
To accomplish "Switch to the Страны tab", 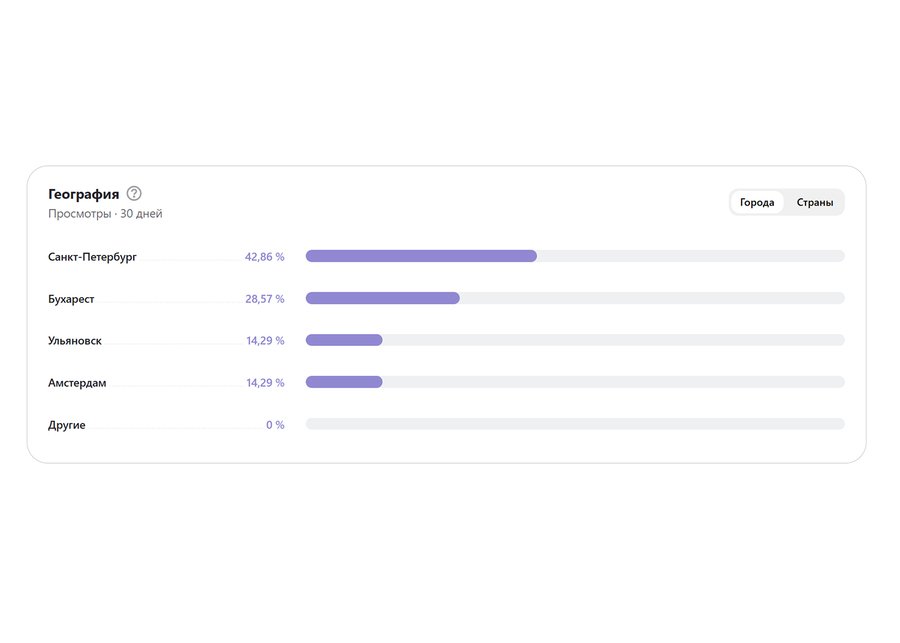I will pyautogui.click(x=815, y=203).
